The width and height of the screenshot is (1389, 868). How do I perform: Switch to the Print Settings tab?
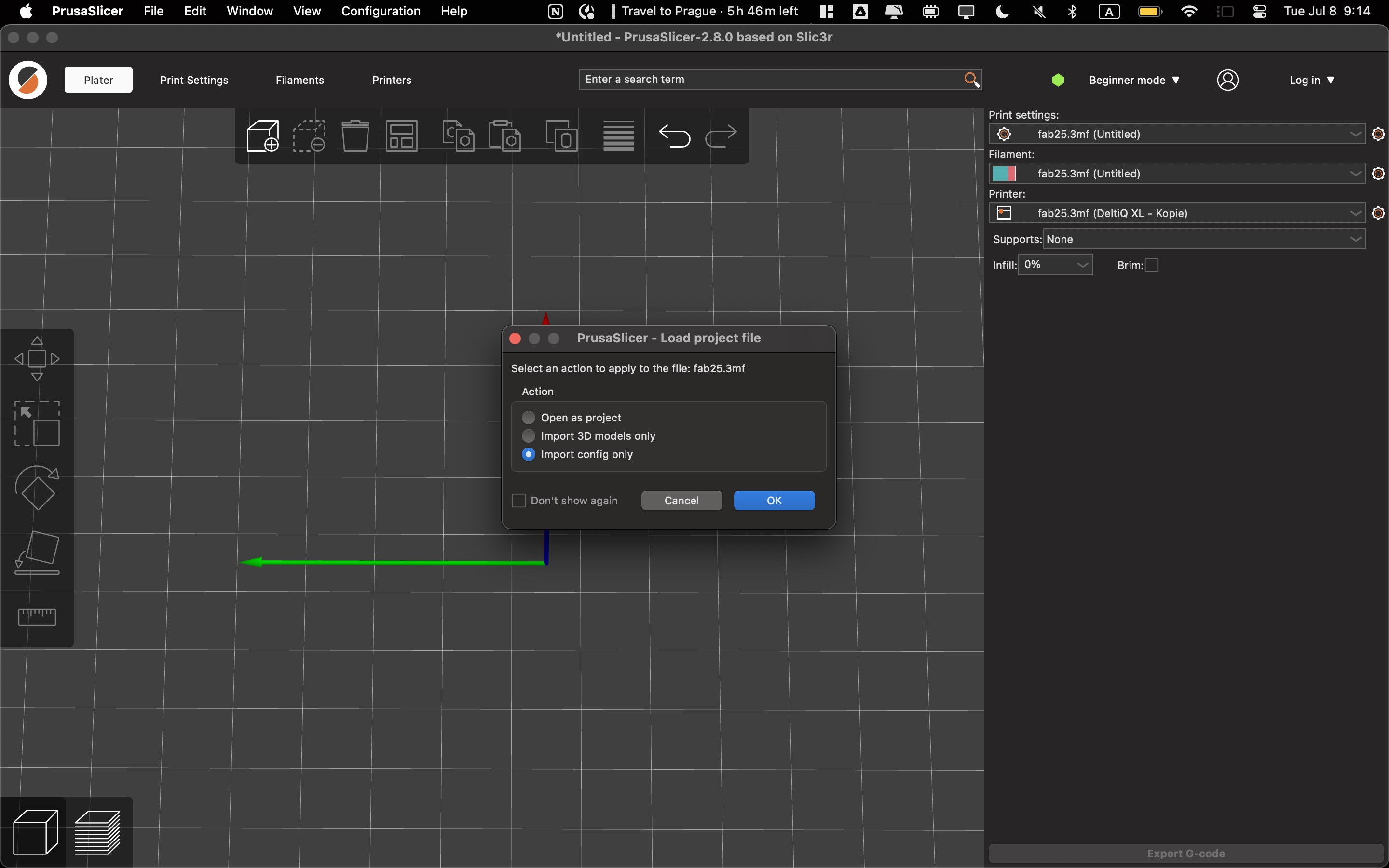(194, 81)
